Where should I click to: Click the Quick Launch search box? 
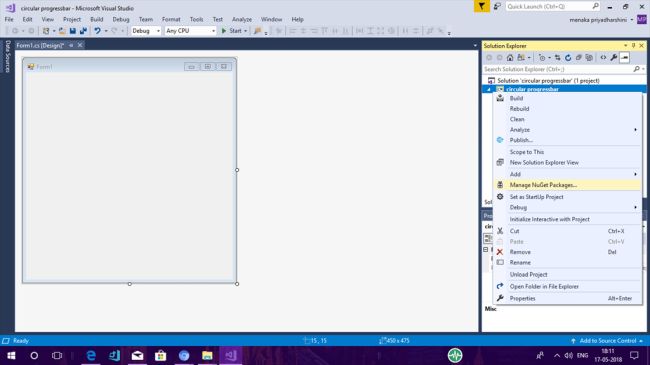pyautogui.click(x=553, y=6)
